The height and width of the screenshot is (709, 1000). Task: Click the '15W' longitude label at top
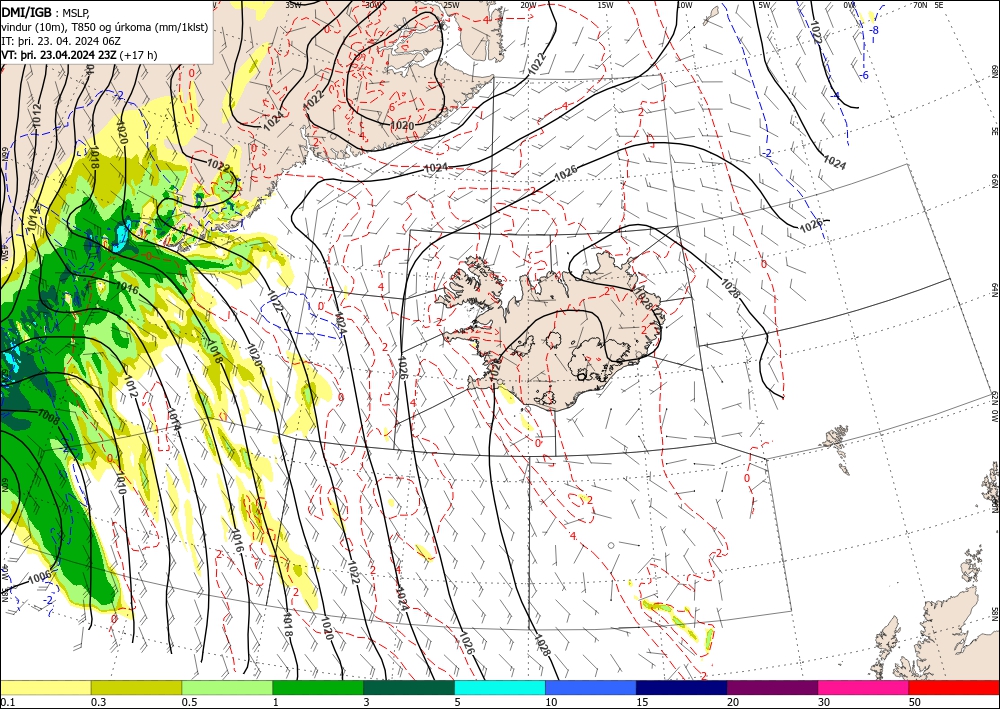(606, 5)
